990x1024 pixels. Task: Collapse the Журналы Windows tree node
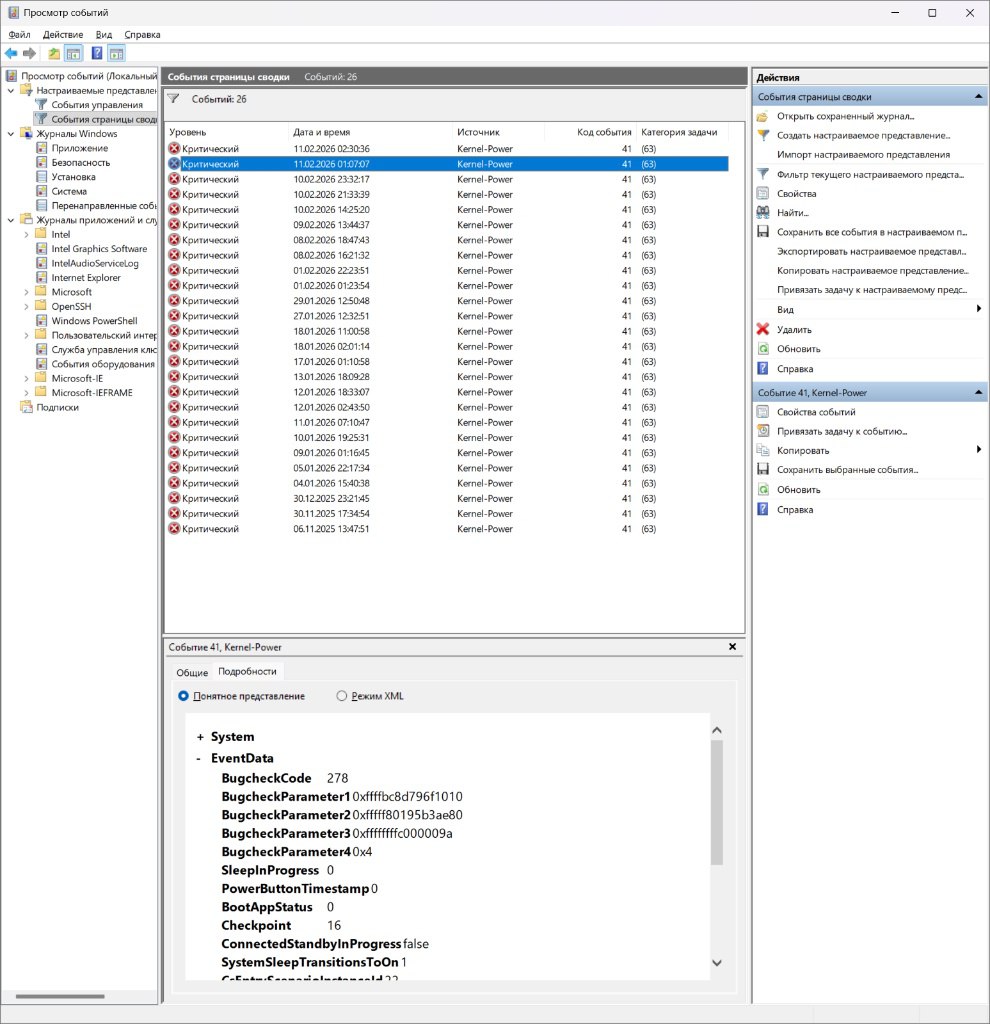(11, 134)
